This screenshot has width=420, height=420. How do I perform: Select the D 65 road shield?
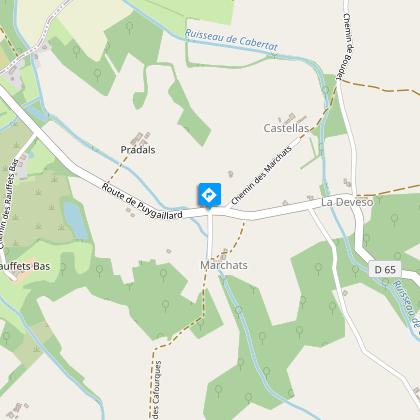pyautogui.click(x=385, y=269)
